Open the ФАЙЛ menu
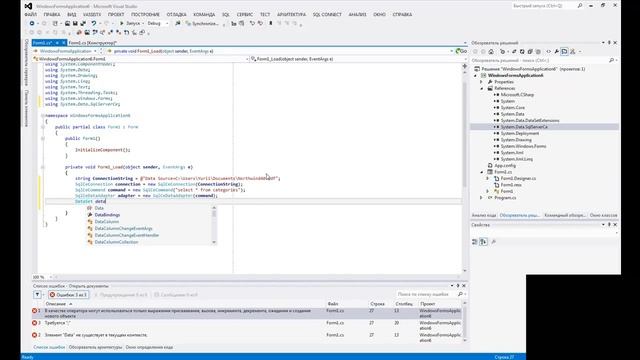The width and height of the screenshot is (640, 360). (31, 14)
